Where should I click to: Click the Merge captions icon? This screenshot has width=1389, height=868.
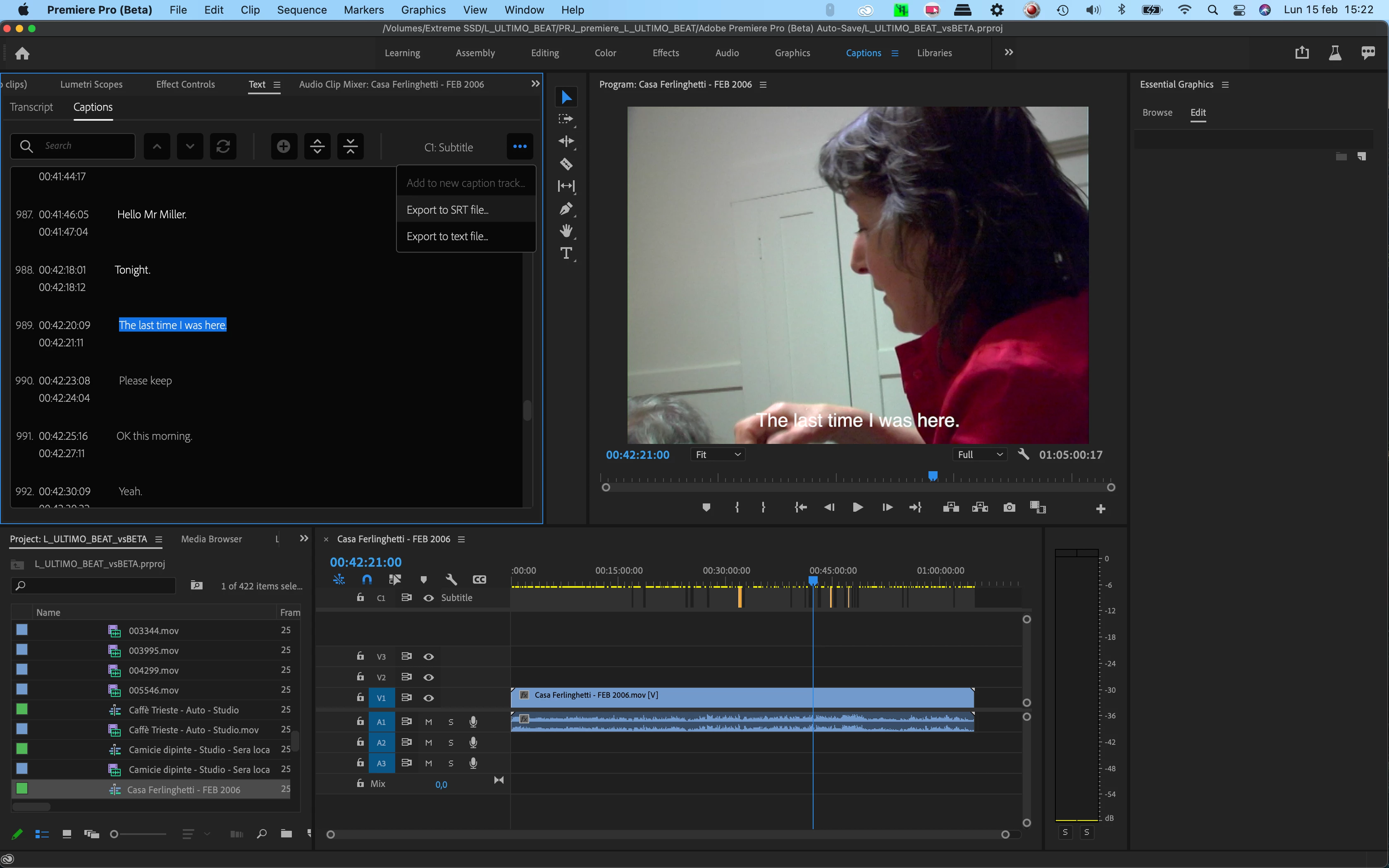point(350,146)
